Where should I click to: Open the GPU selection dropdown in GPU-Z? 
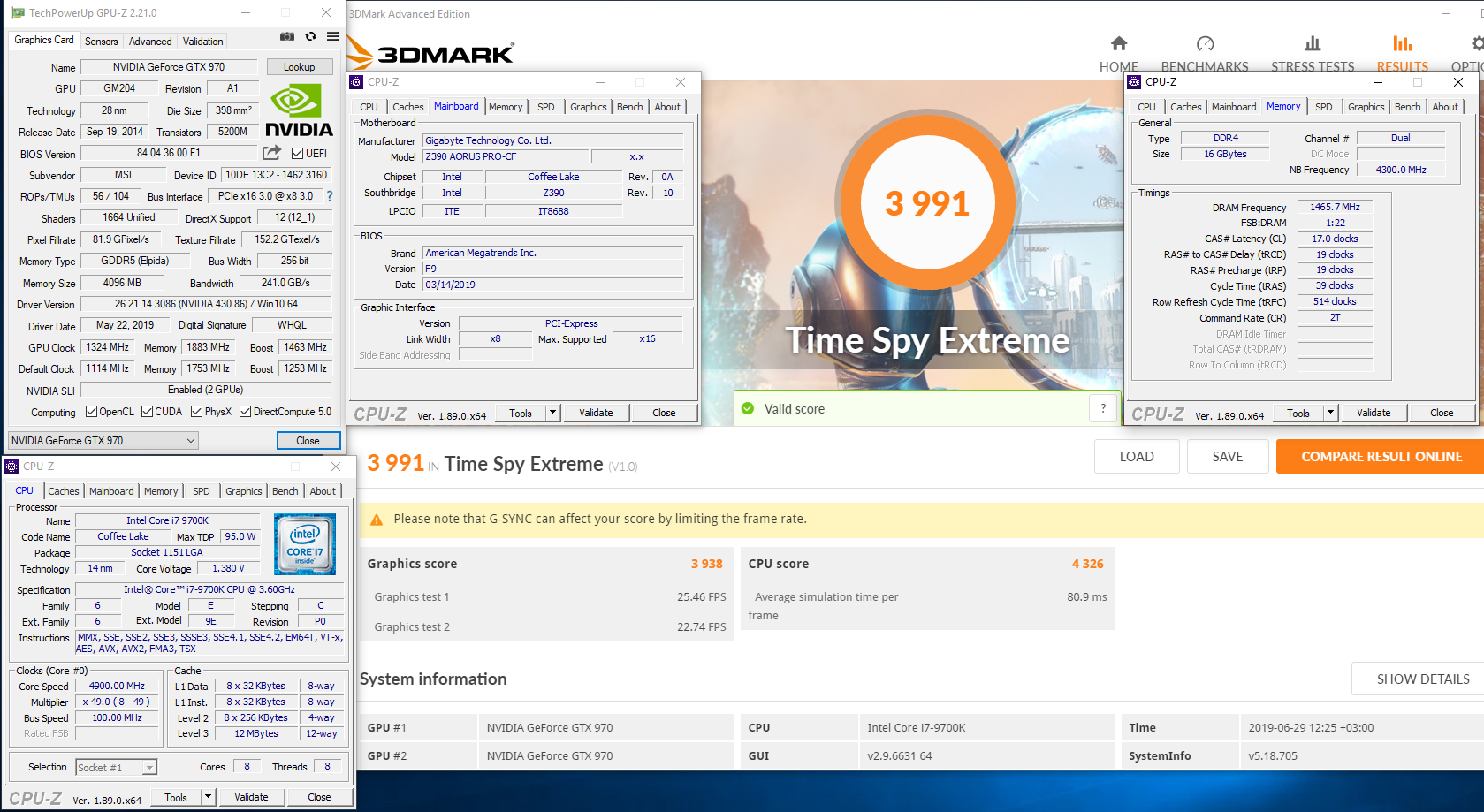103,441
